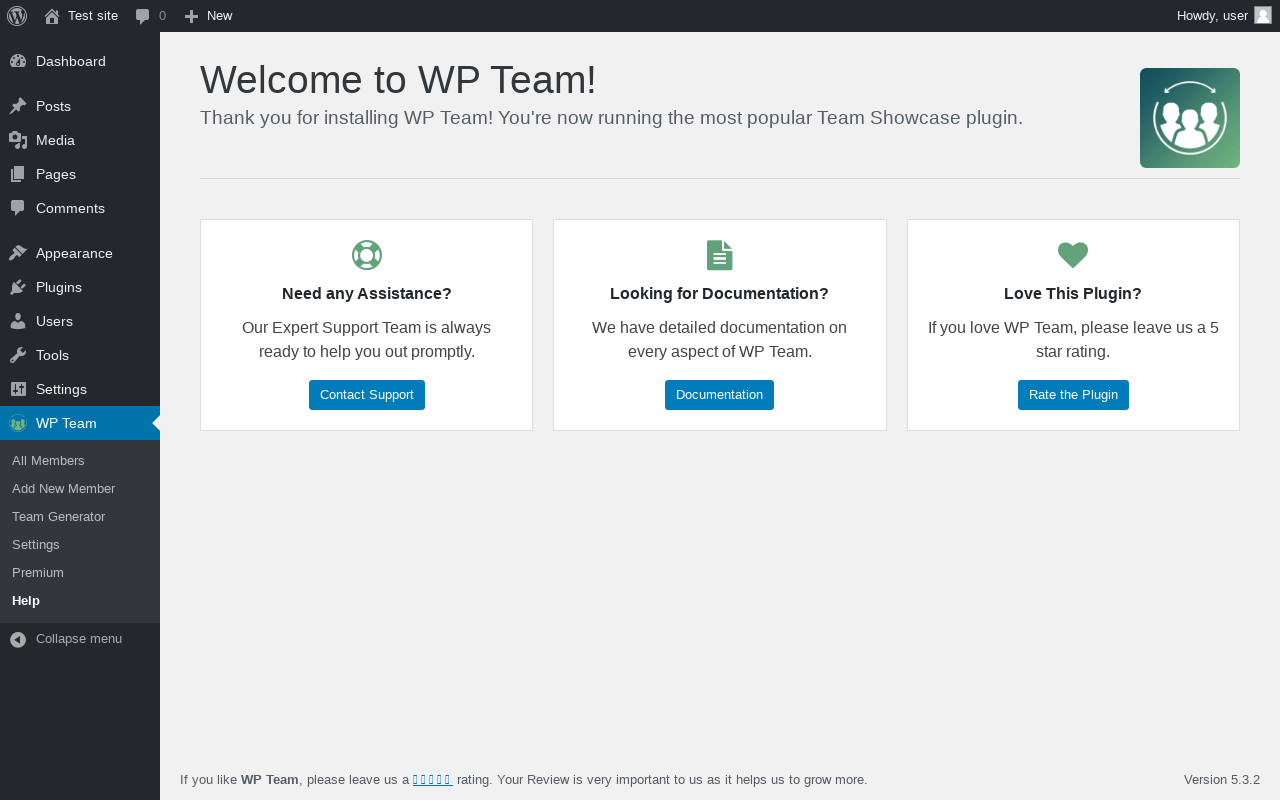Click the Dashboard gauge icon

[18, 61]
